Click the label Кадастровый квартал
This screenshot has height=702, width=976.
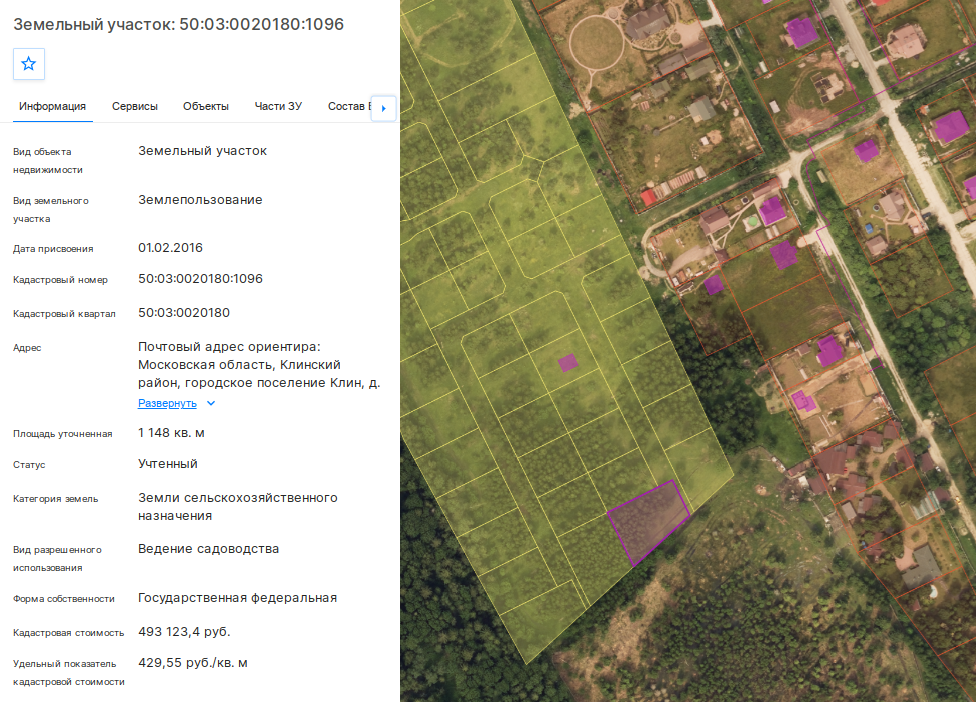64,314
